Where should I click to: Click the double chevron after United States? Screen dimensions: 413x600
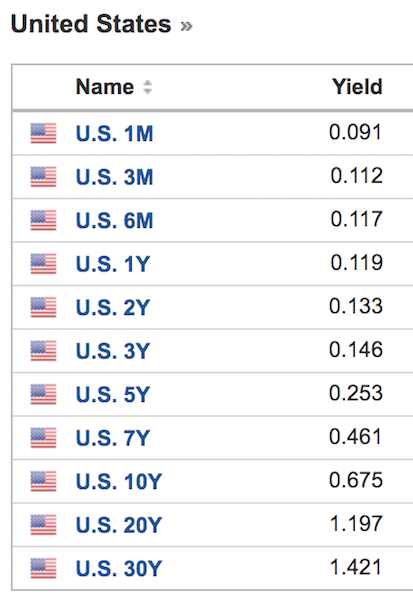tap(186, 26)
